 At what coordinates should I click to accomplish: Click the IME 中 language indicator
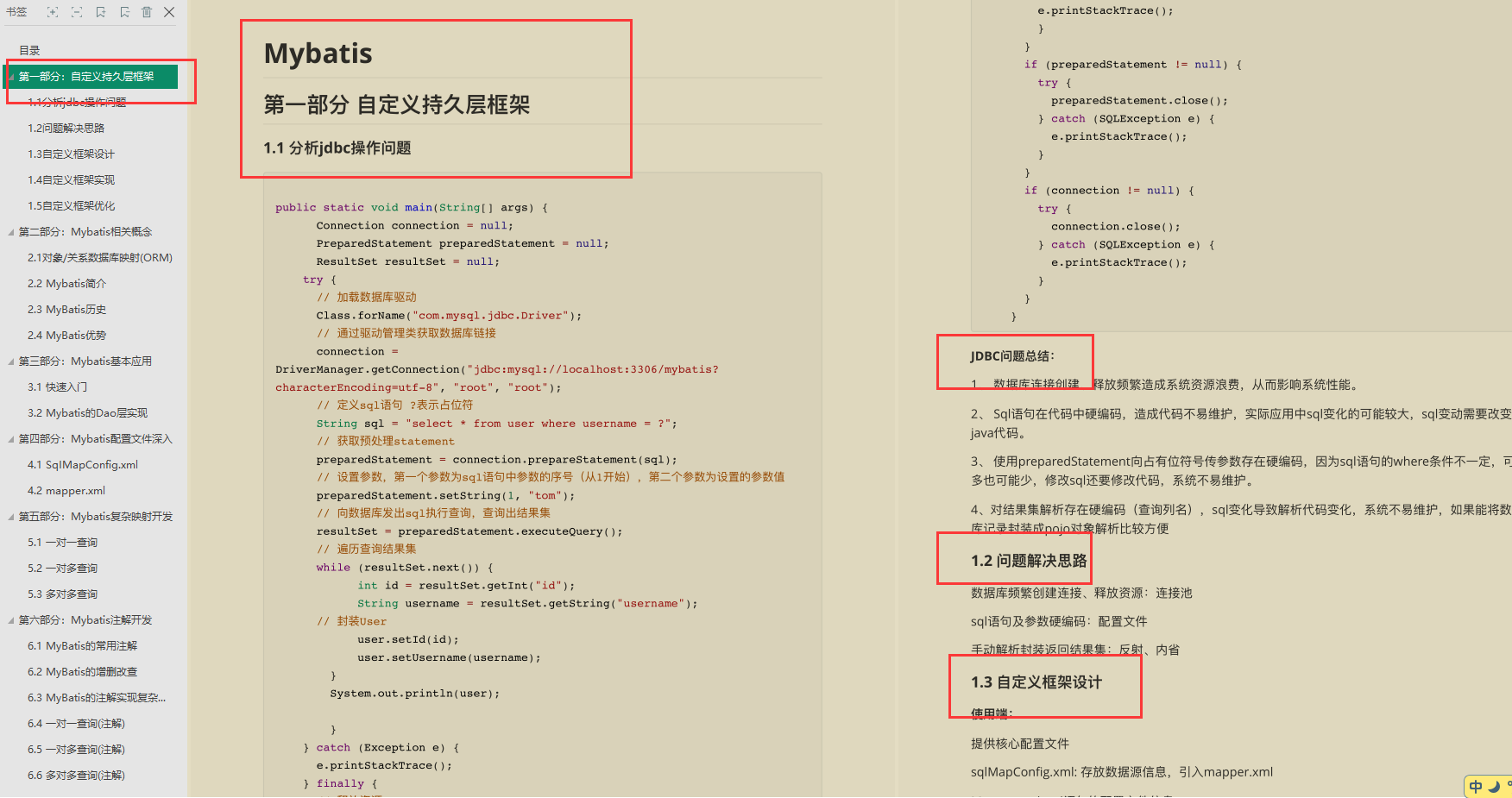pos(1476,787)
